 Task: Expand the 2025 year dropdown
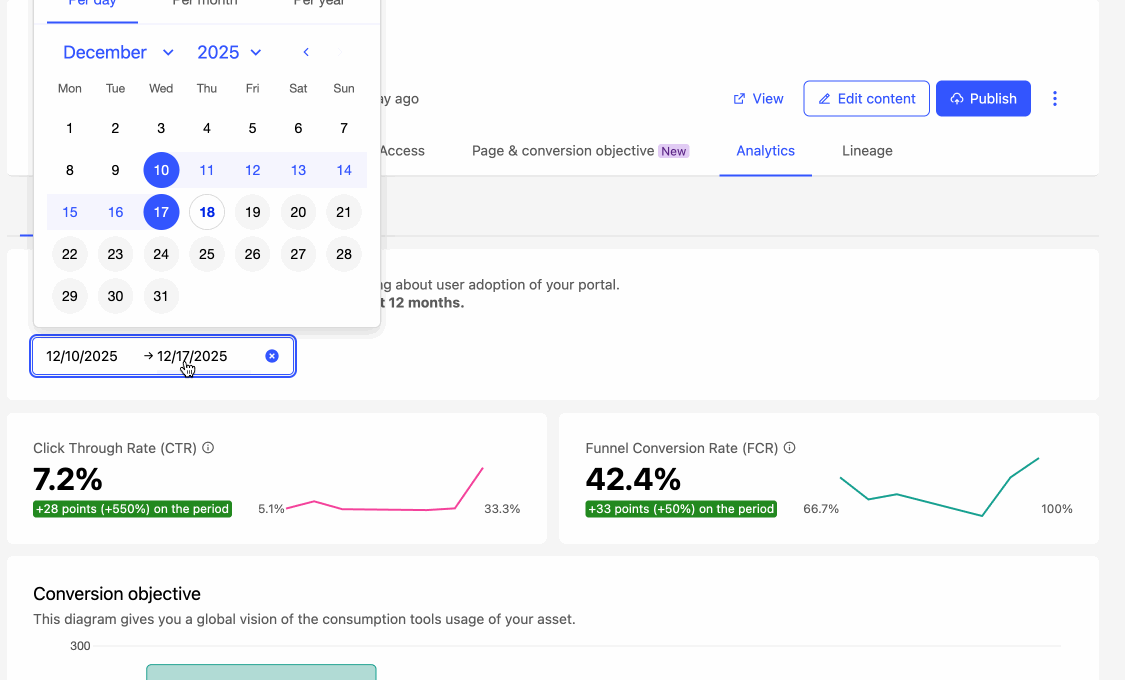tap(229, 52)
